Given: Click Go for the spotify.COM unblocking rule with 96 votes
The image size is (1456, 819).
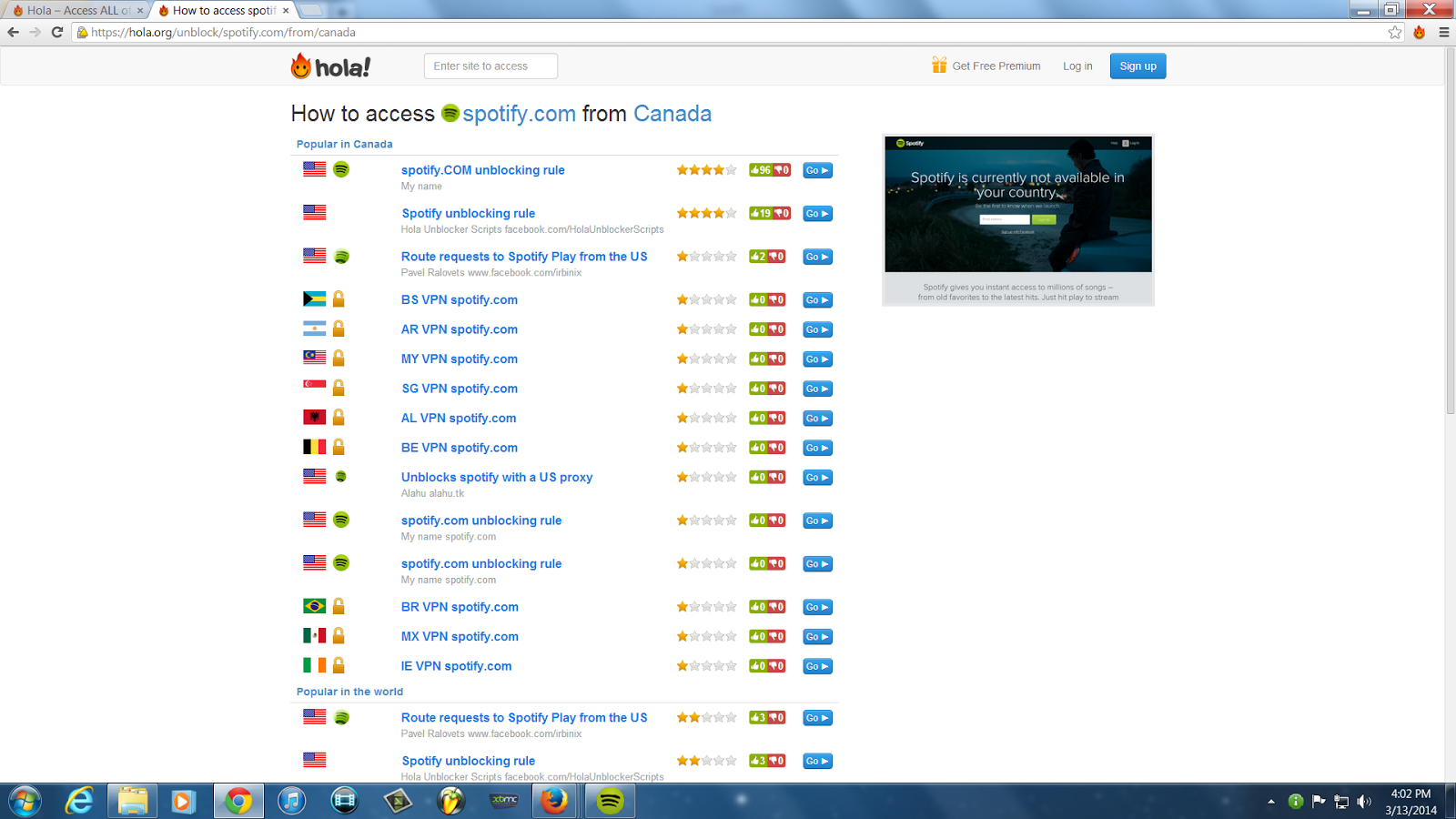Looking at the screenshot, I should pos(817,170).
